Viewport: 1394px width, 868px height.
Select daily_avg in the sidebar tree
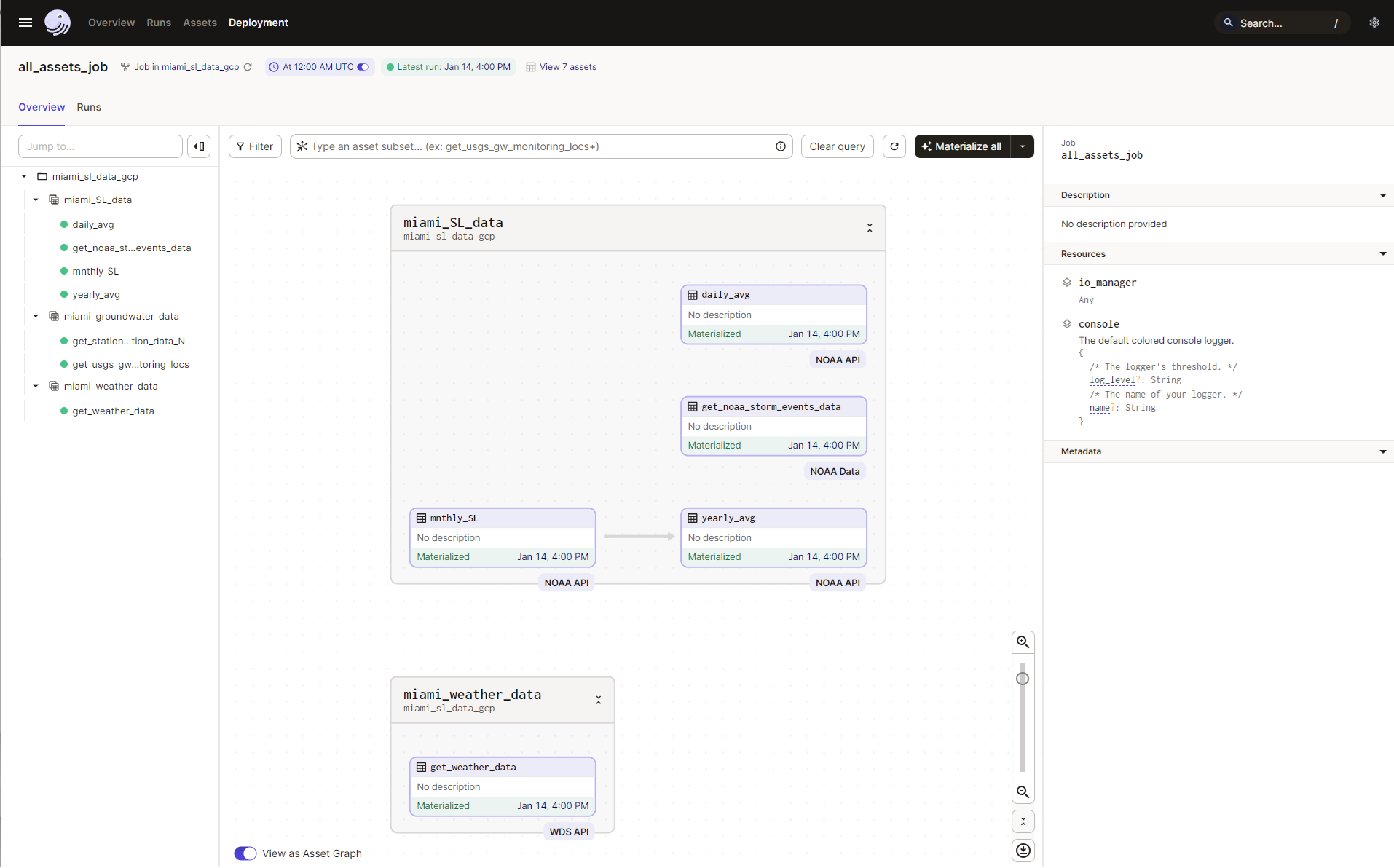pos(93,225)
